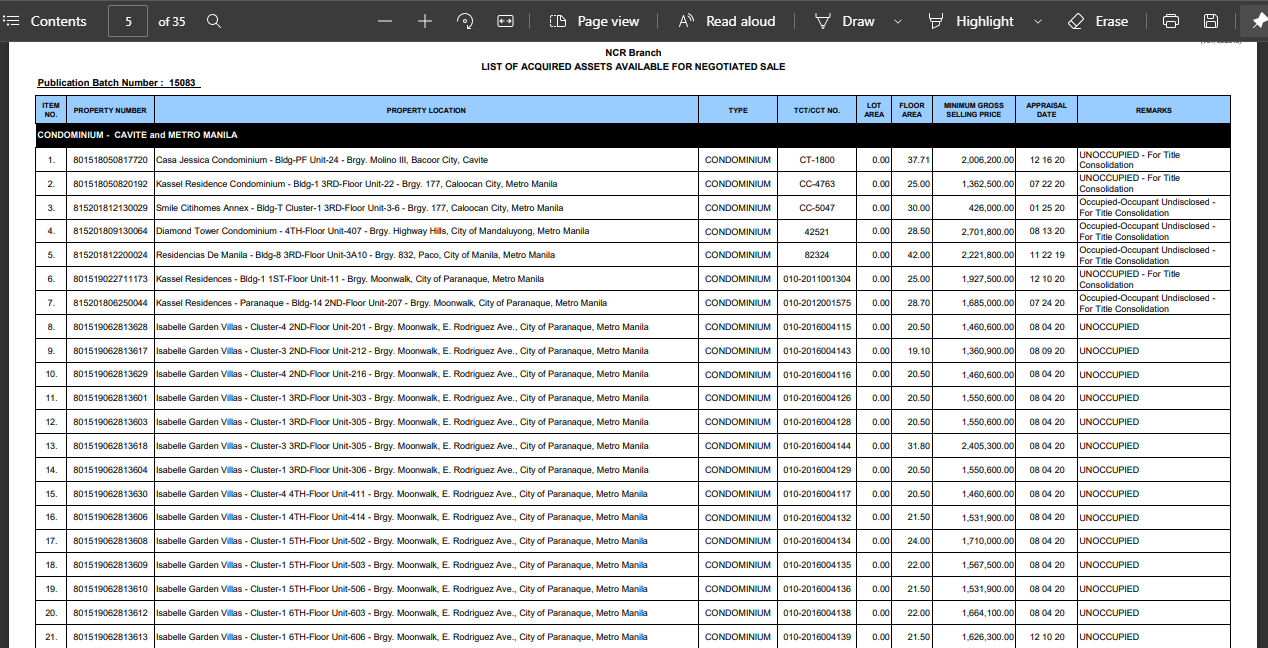1268x648 pixels.
Task: Click TCT number CC-4763
Action: [817, 184]
